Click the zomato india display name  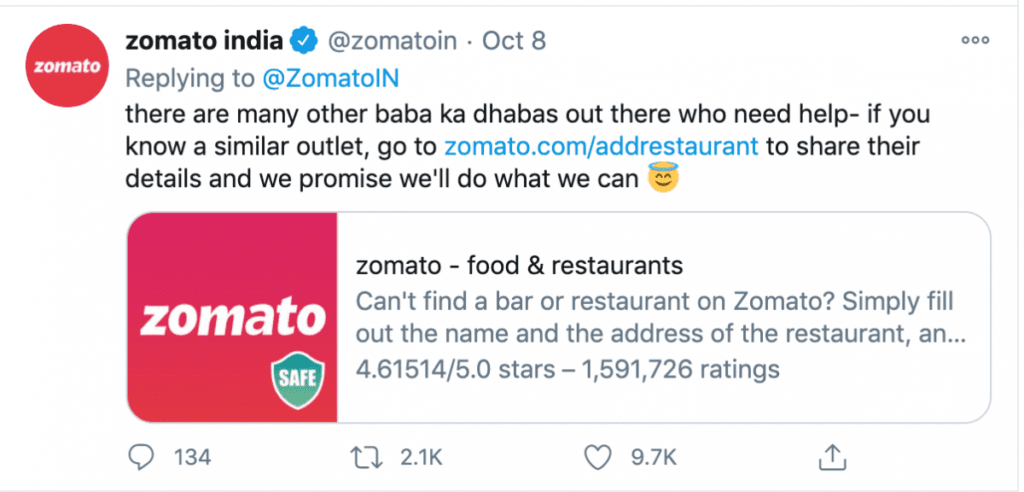point(204,41)
